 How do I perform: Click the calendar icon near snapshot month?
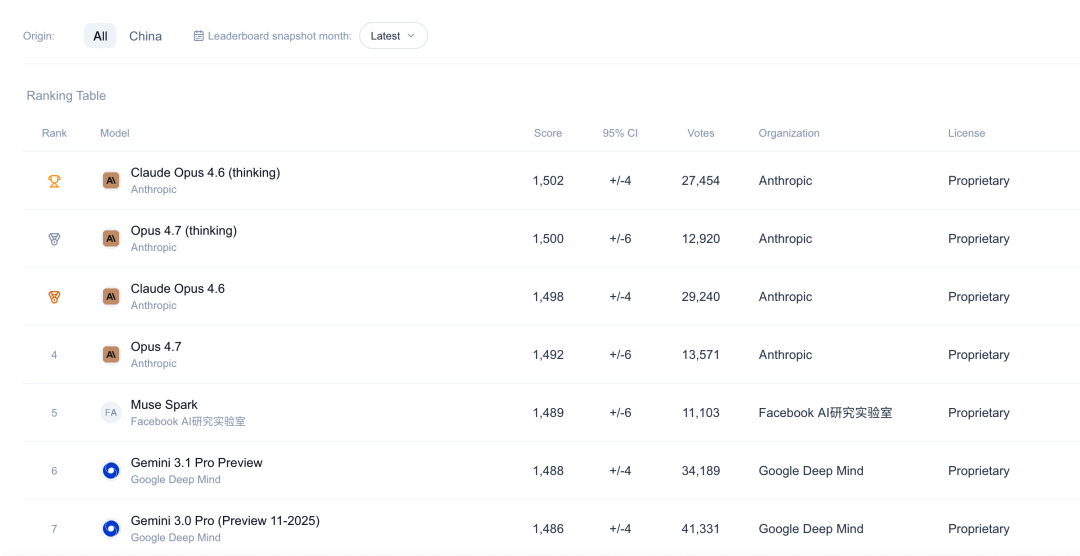click(198, 36)
